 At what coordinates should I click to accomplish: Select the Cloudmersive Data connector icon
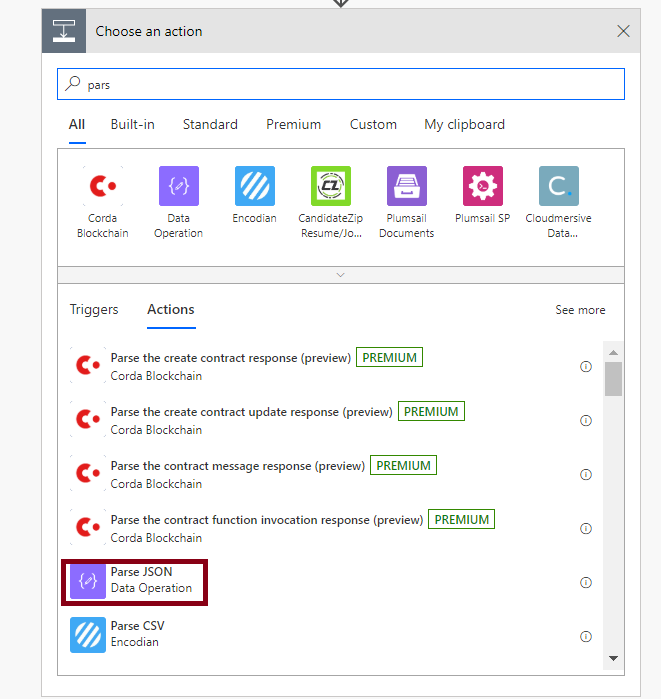(x=559, y=186)
